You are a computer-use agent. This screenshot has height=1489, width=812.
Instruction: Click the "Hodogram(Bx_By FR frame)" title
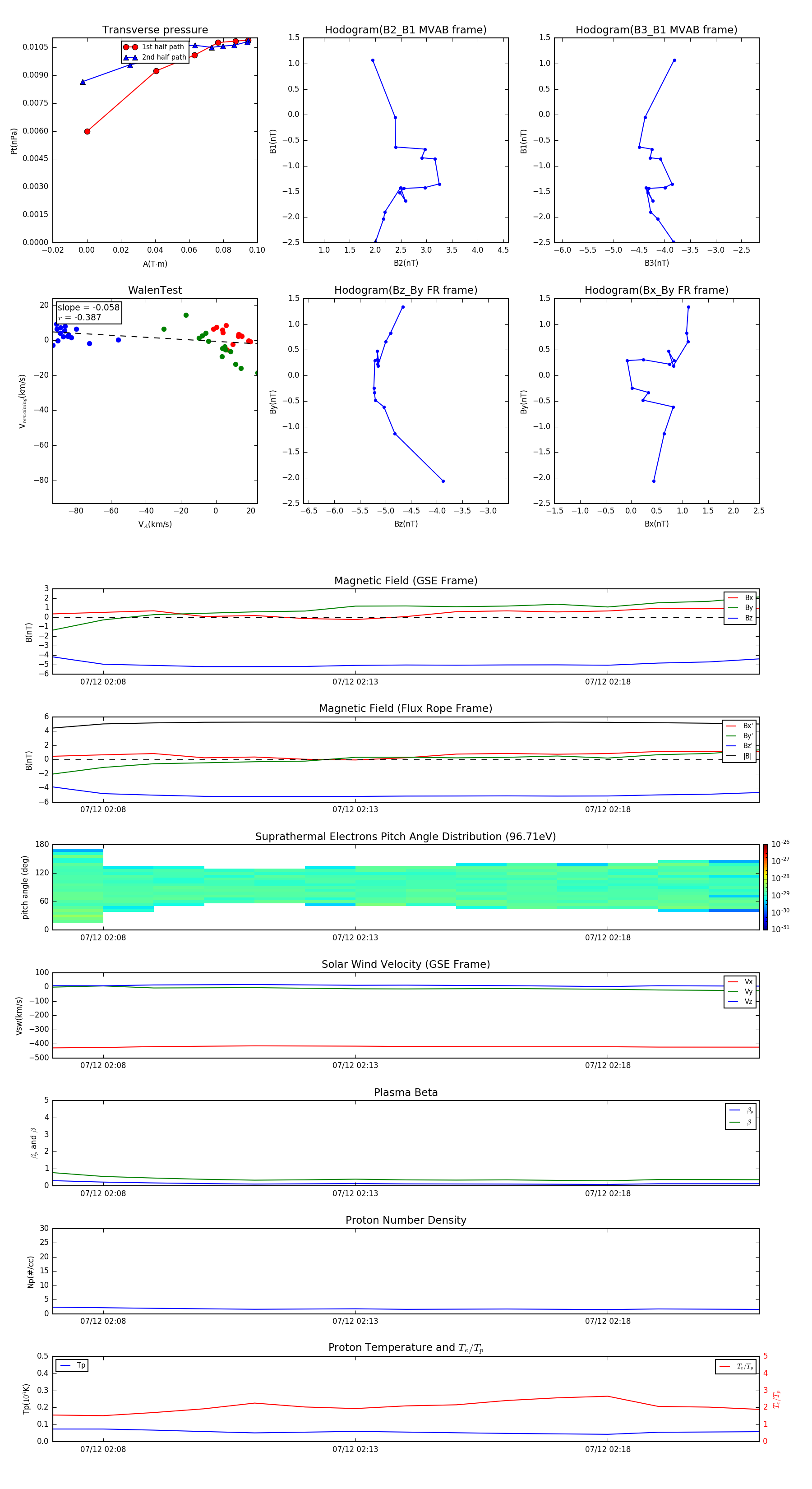656,290
